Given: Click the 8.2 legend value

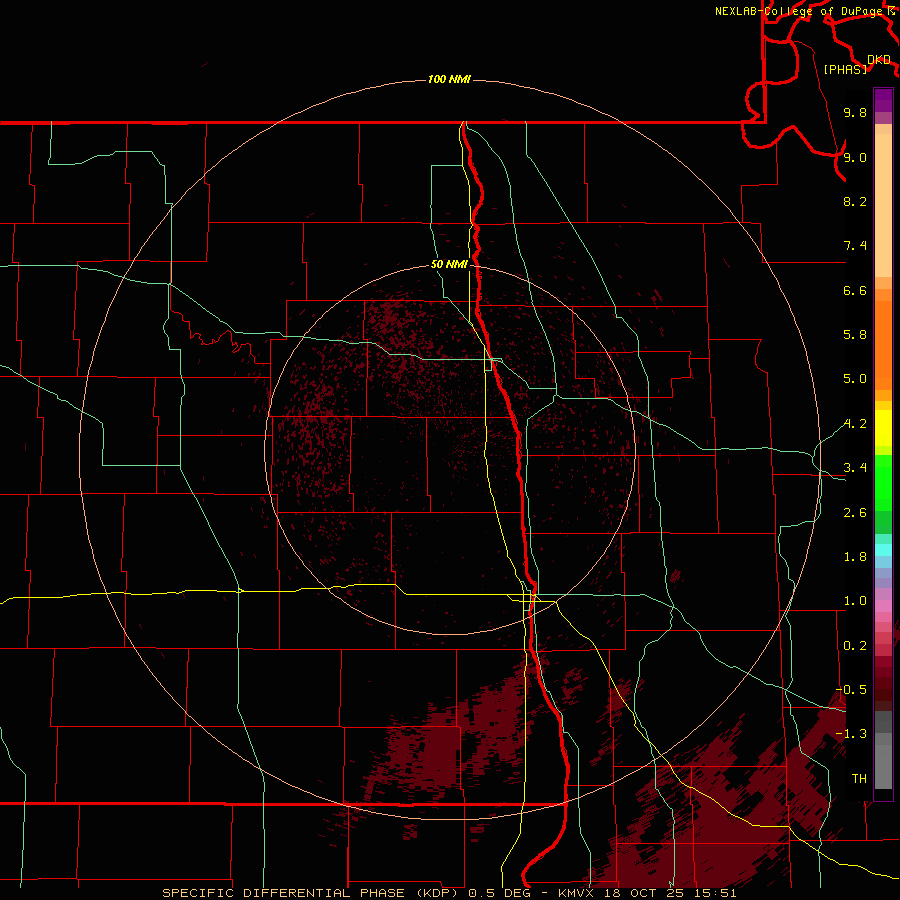Looking at the screenshot, I should pyautogui.click(x=855, y=201).
